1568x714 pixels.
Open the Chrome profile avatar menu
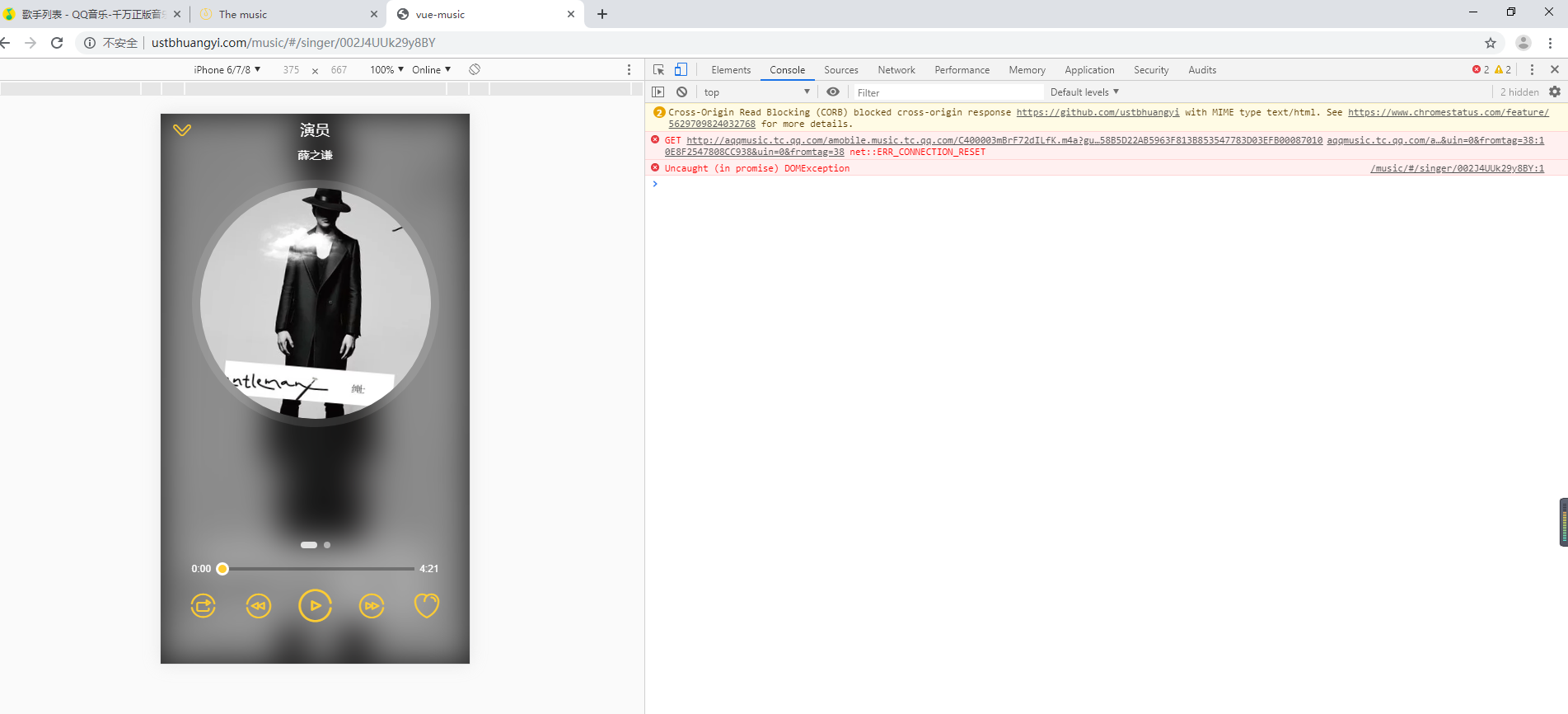click(1524, 43)
